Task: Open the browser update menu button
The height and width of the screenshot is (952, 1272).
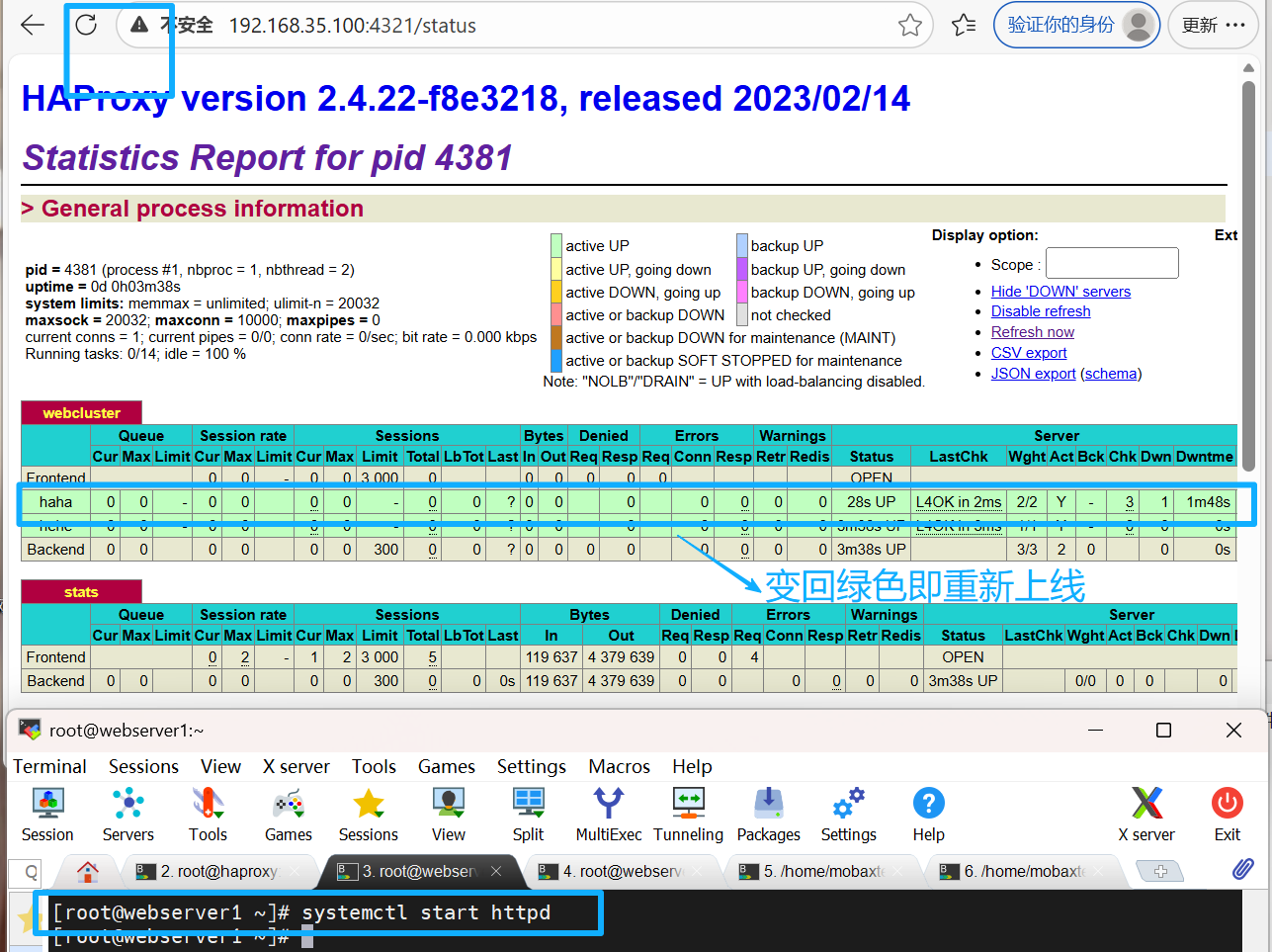Action: coord(1213,25)
